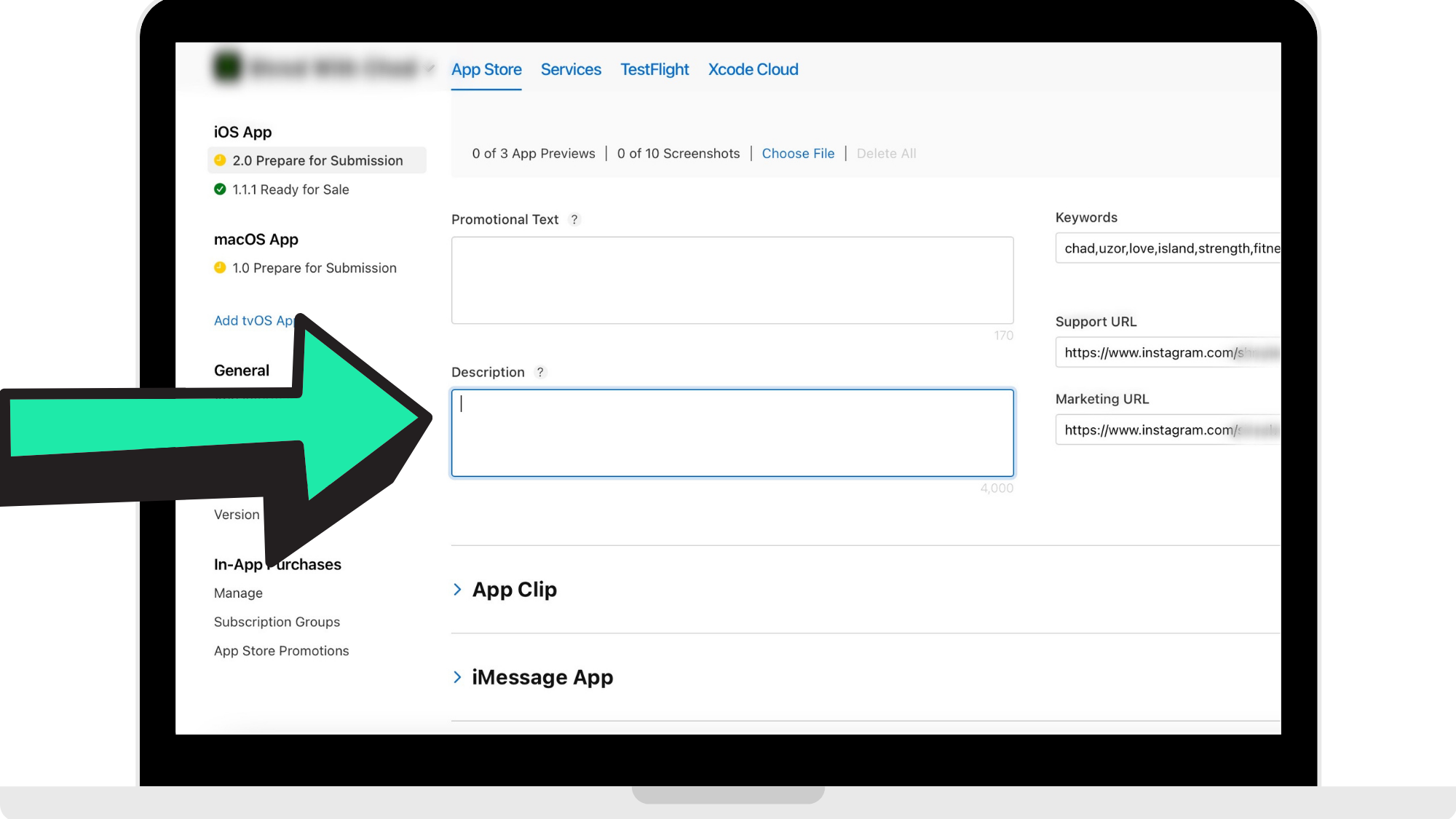Click inside the Promotional Text field
The height and width of the screenshot is (819, 1456).
[732, 280]
